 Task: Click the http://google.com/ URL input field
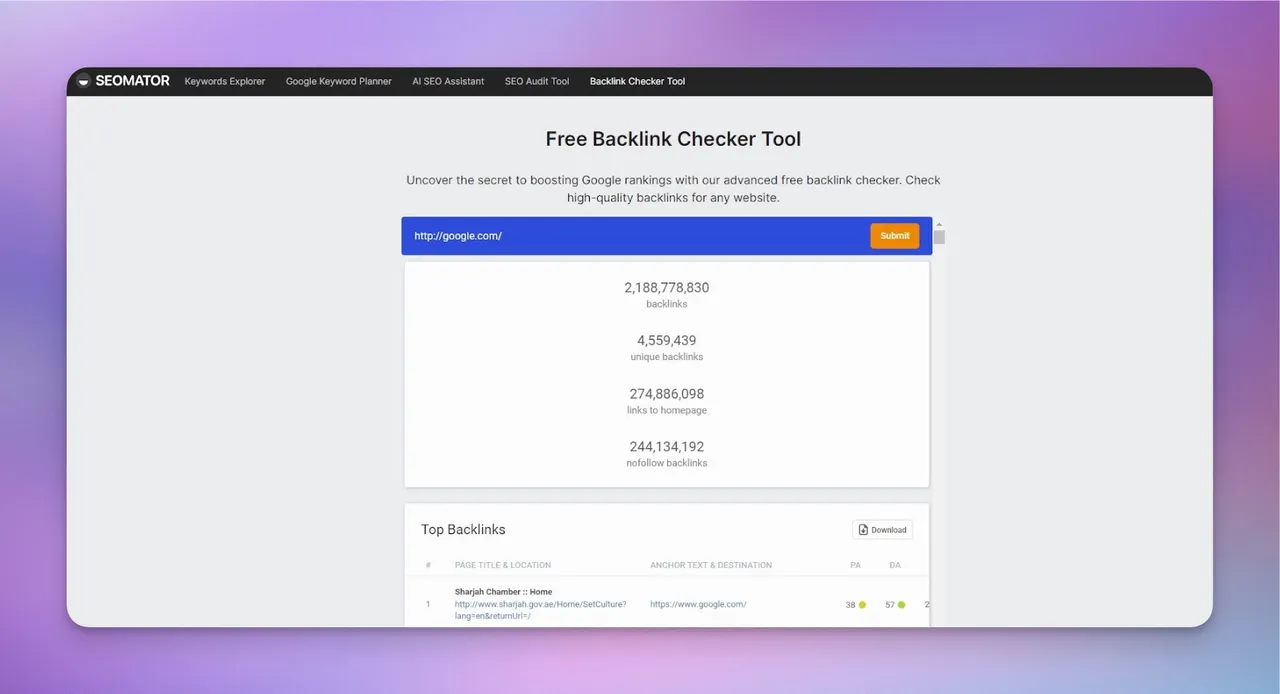point(636,236)
